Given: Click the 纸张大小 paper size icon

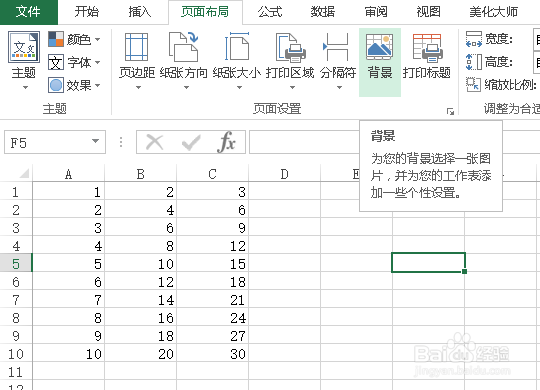Looking at the screenshot, I should (237, 47).
